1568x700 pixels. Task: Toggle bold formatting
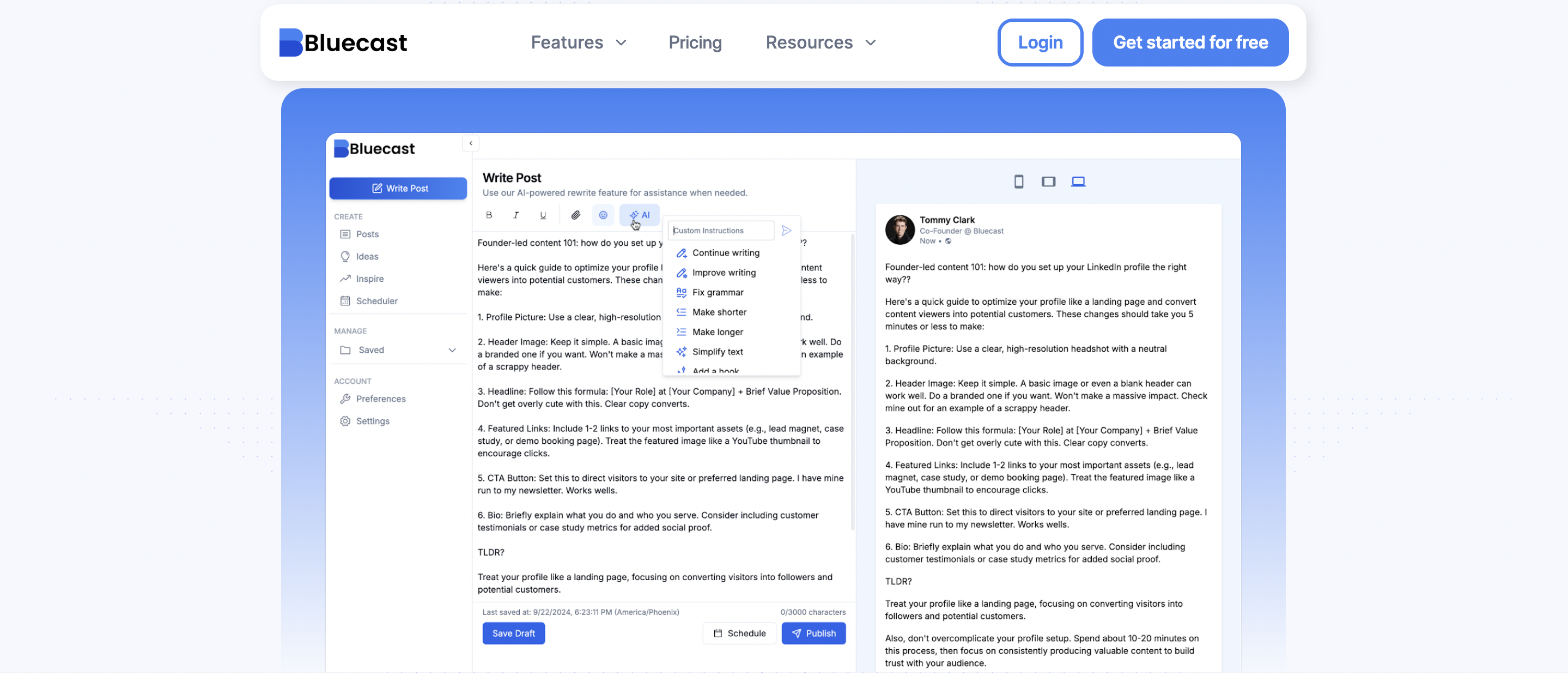point(489,214)
